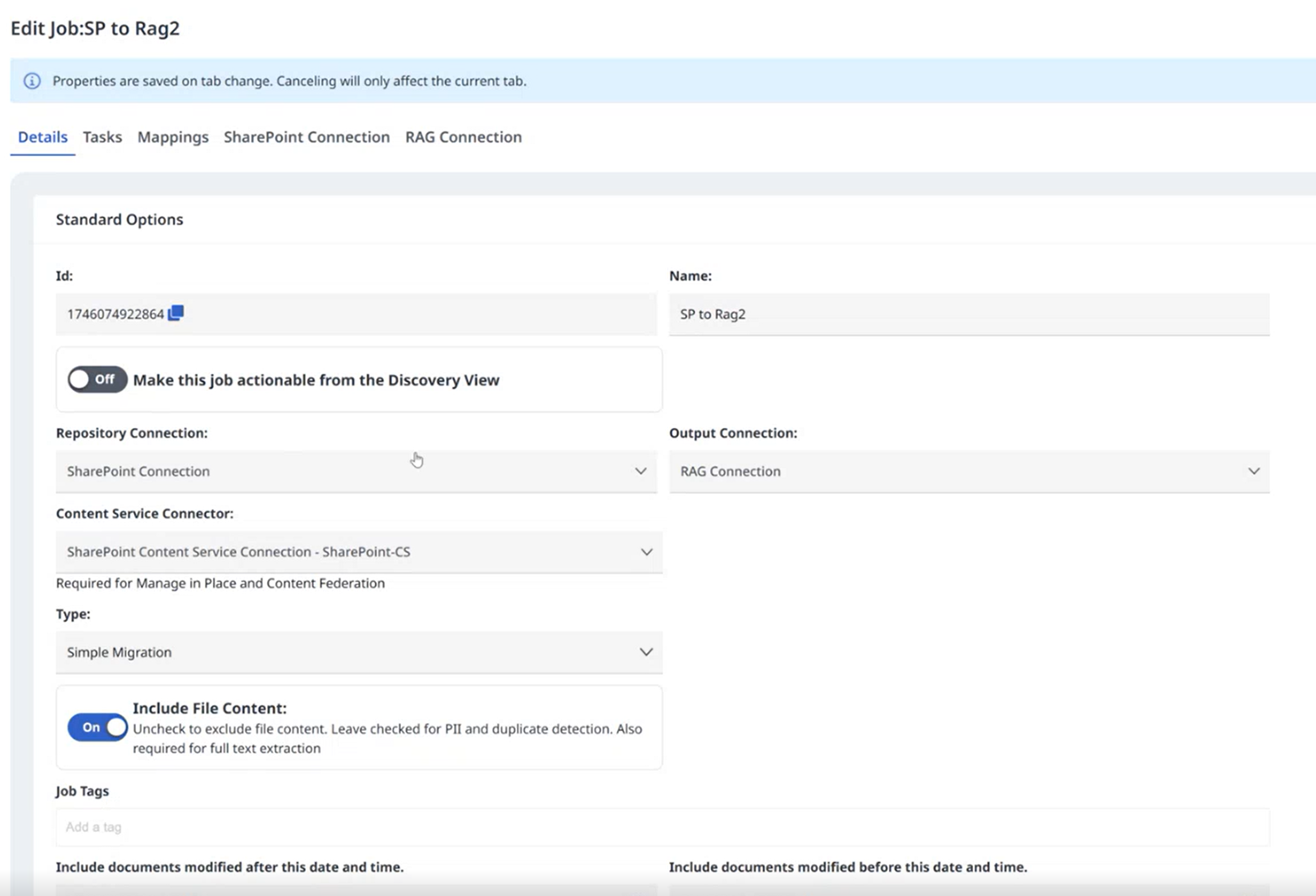Open the Output Connection dropdown
Viewport: 1316px width, 896px height.
[969, 471]
